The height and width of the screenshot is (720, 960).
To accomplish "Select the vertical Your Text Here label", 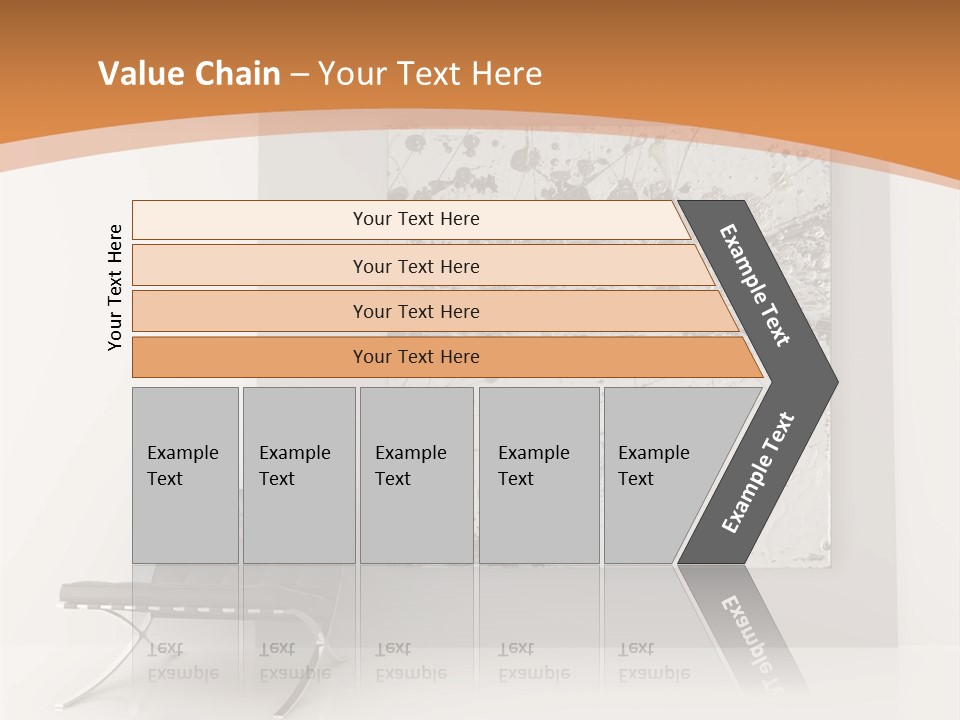I will tap(114, 288).
